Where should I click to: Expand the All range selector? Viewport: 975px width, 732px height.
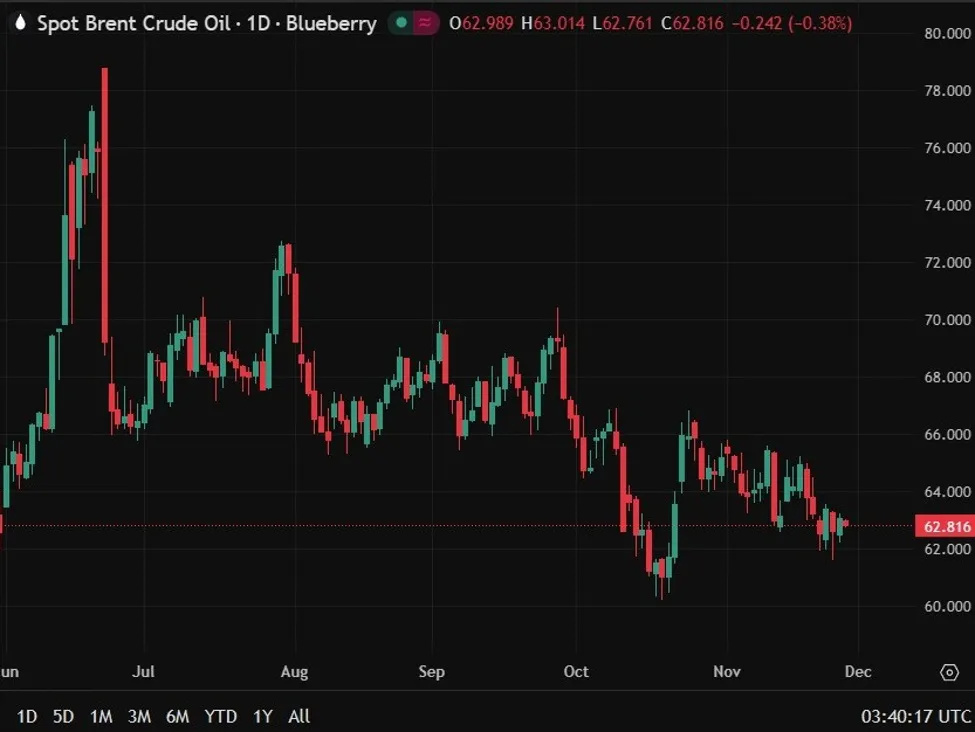[298, 716]
